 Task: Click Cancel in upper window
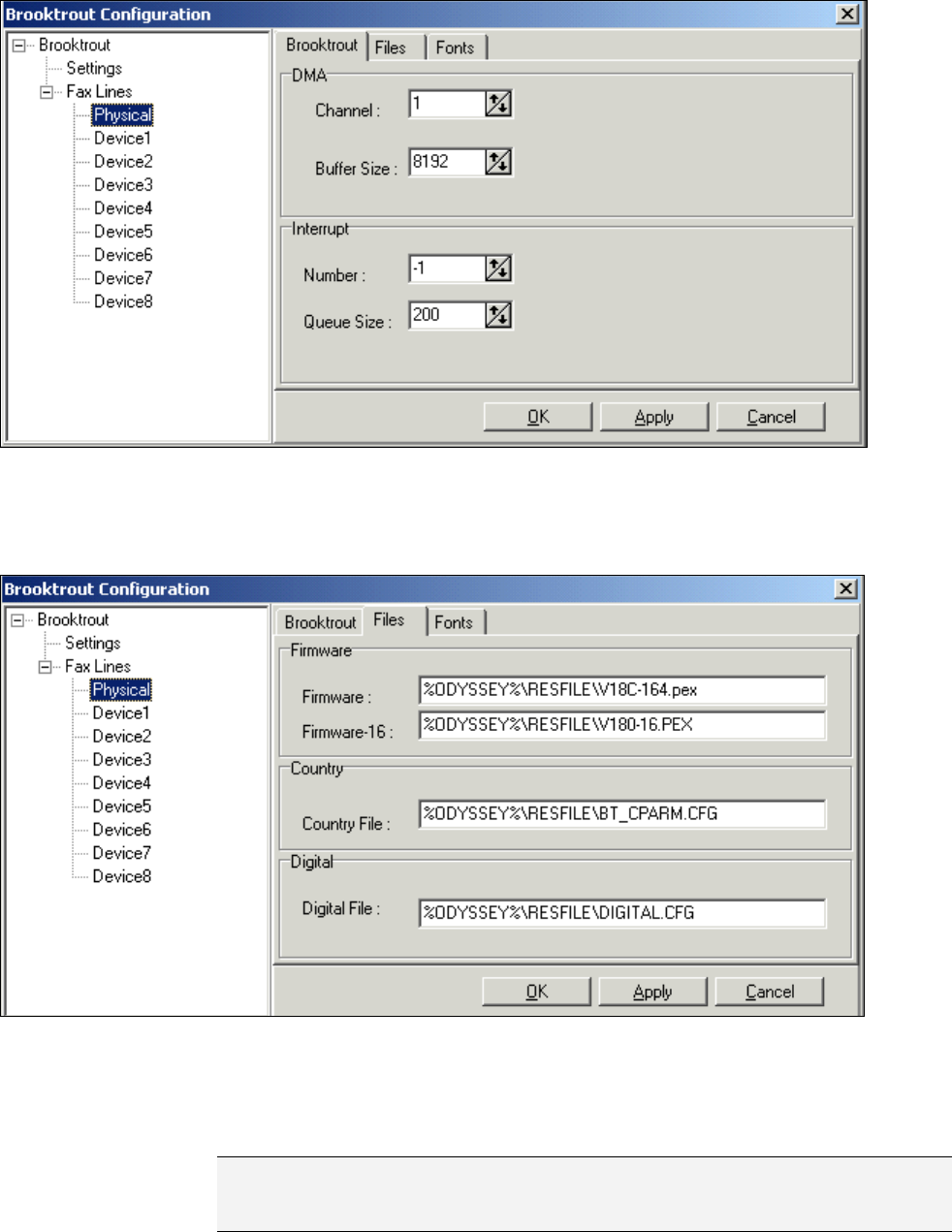coord(771,417)
